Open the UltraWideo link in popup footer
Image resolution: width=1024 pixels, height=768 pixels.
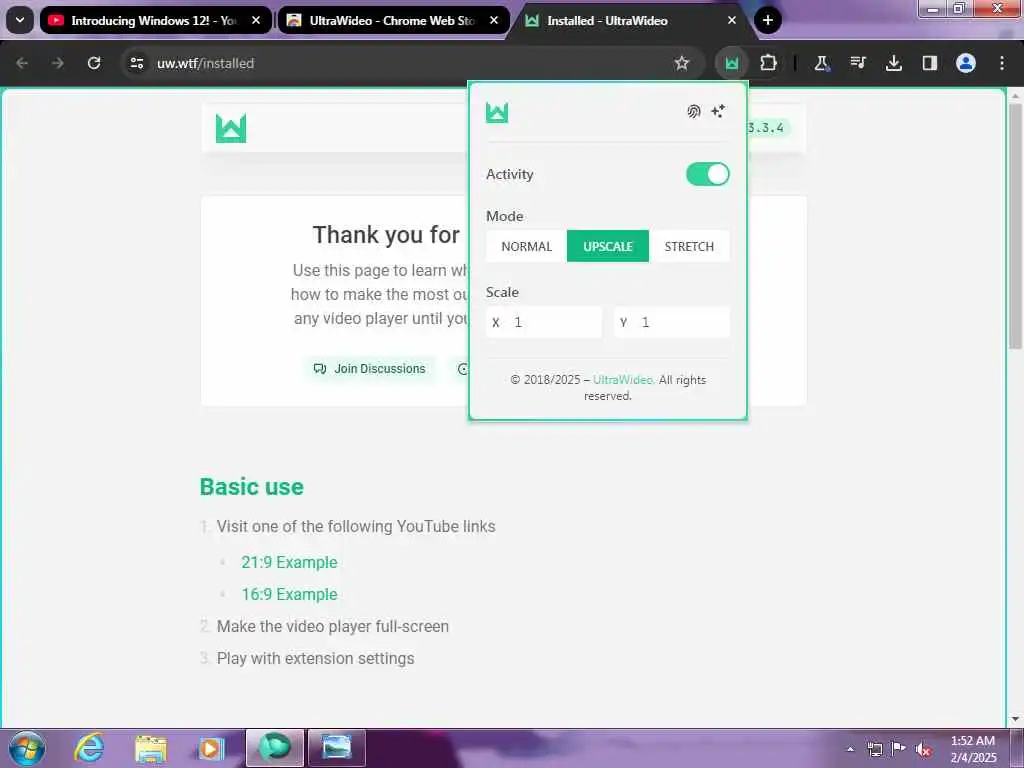click(x=623, y=379)
